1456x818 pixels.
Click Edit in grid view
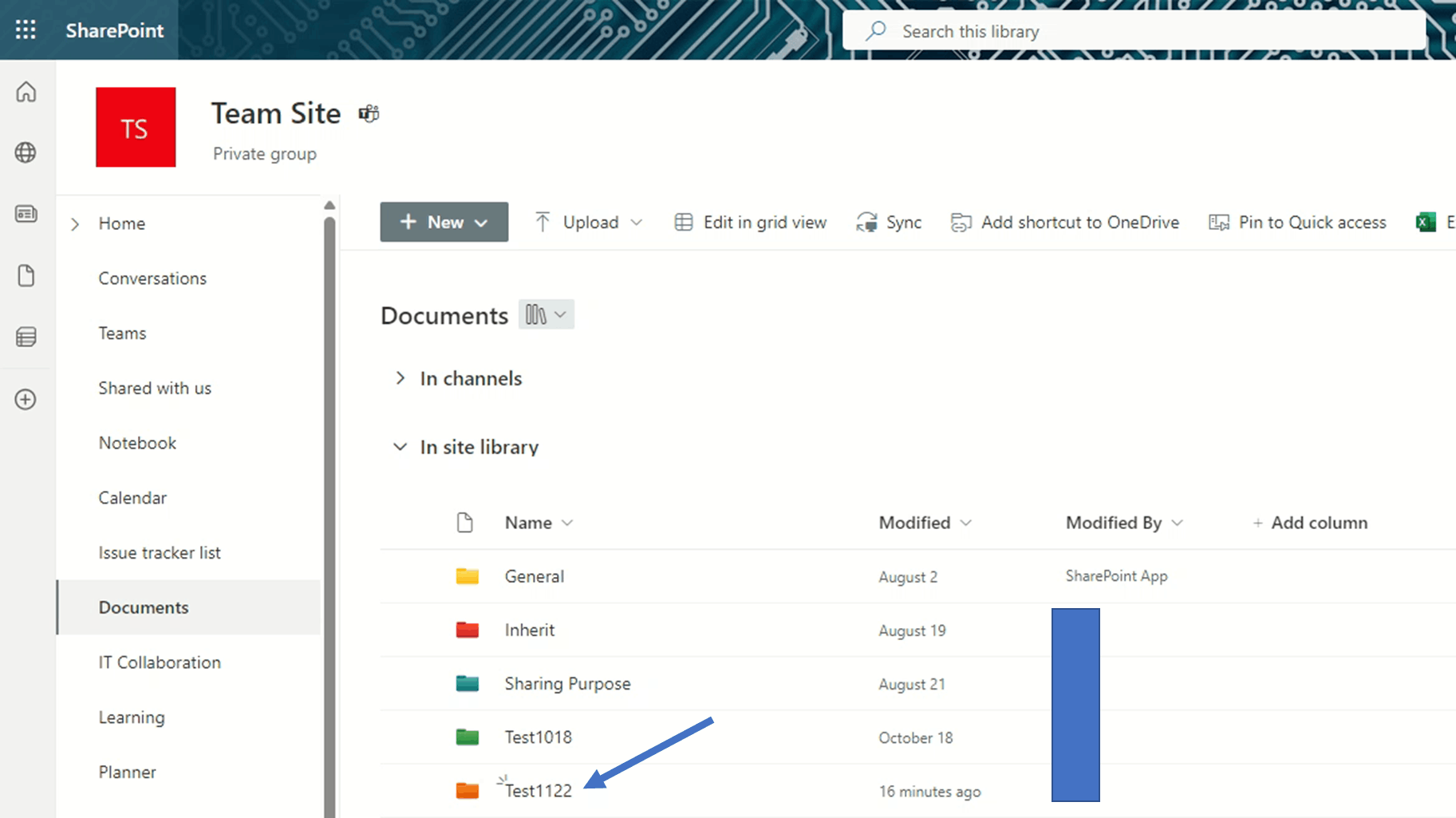coord(751,222)
